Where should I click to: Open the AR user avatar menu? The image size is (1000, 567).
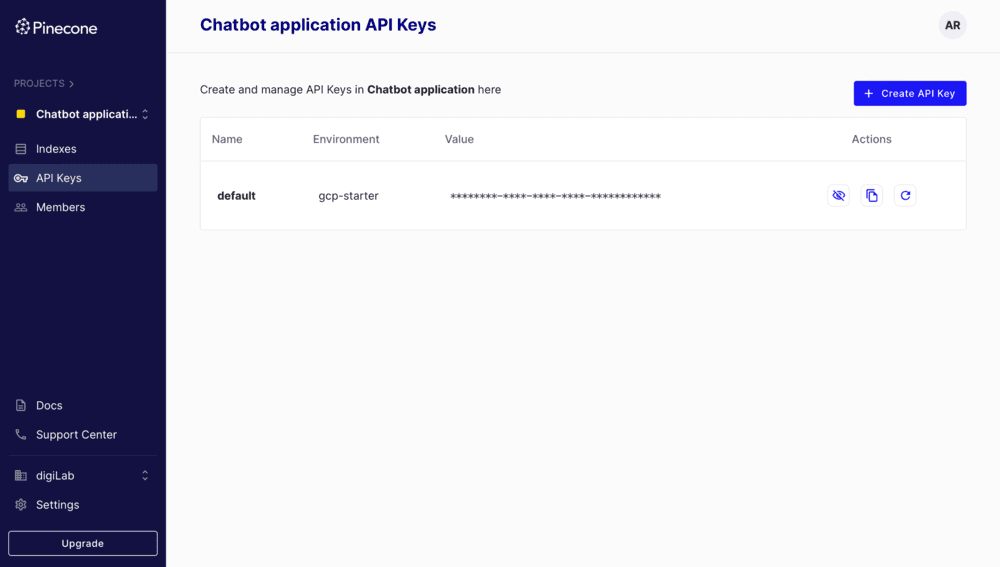(x=953, y=26)
